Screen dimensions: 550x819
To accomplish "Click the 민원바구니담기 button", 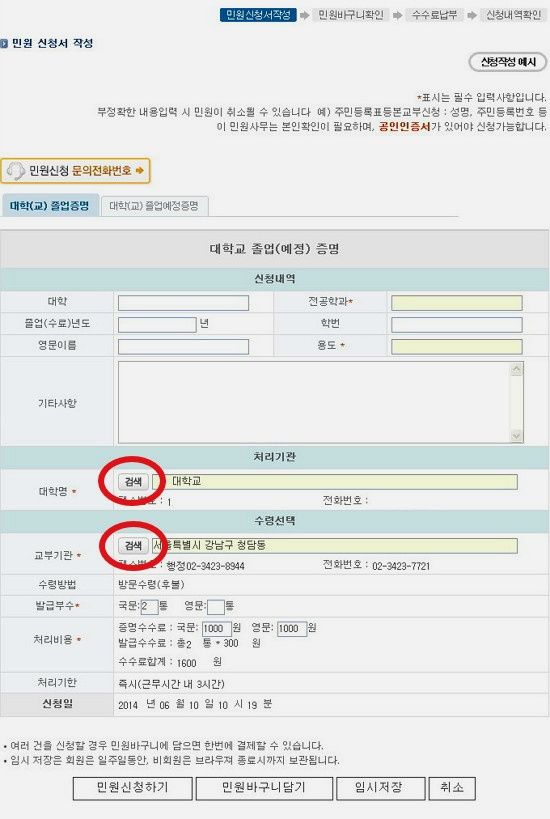I will [264, 788].
